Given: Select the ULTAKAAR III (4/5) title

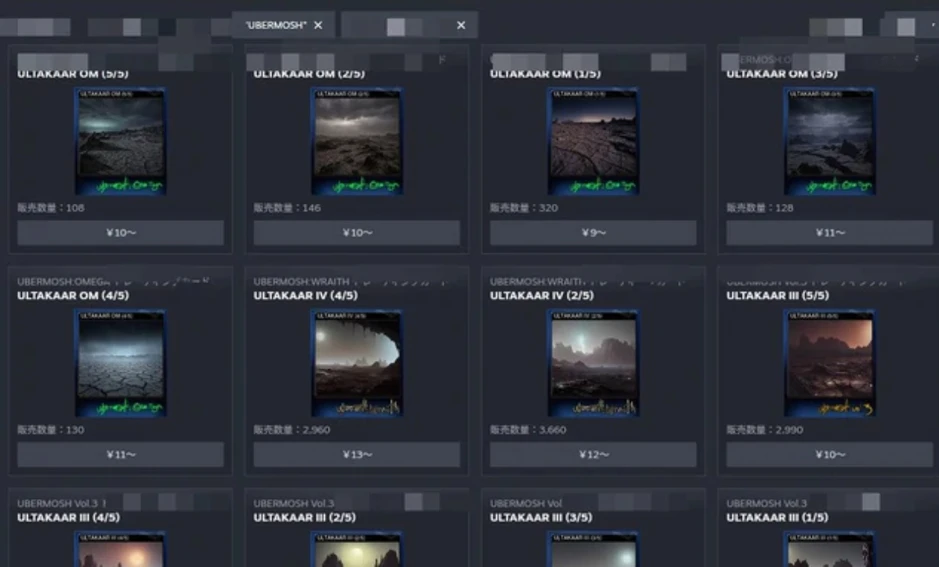Looking at the screenshot, I should [x=69, y=517].
